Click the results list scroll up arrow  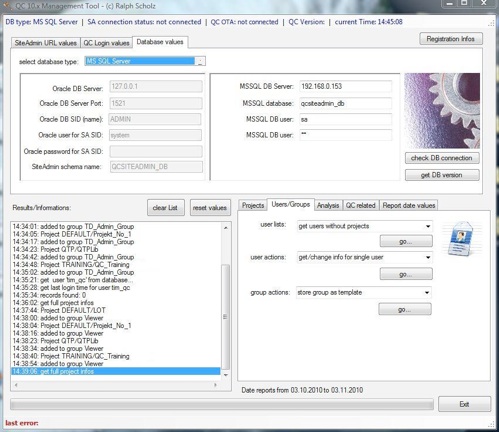(x=226, y=228)
